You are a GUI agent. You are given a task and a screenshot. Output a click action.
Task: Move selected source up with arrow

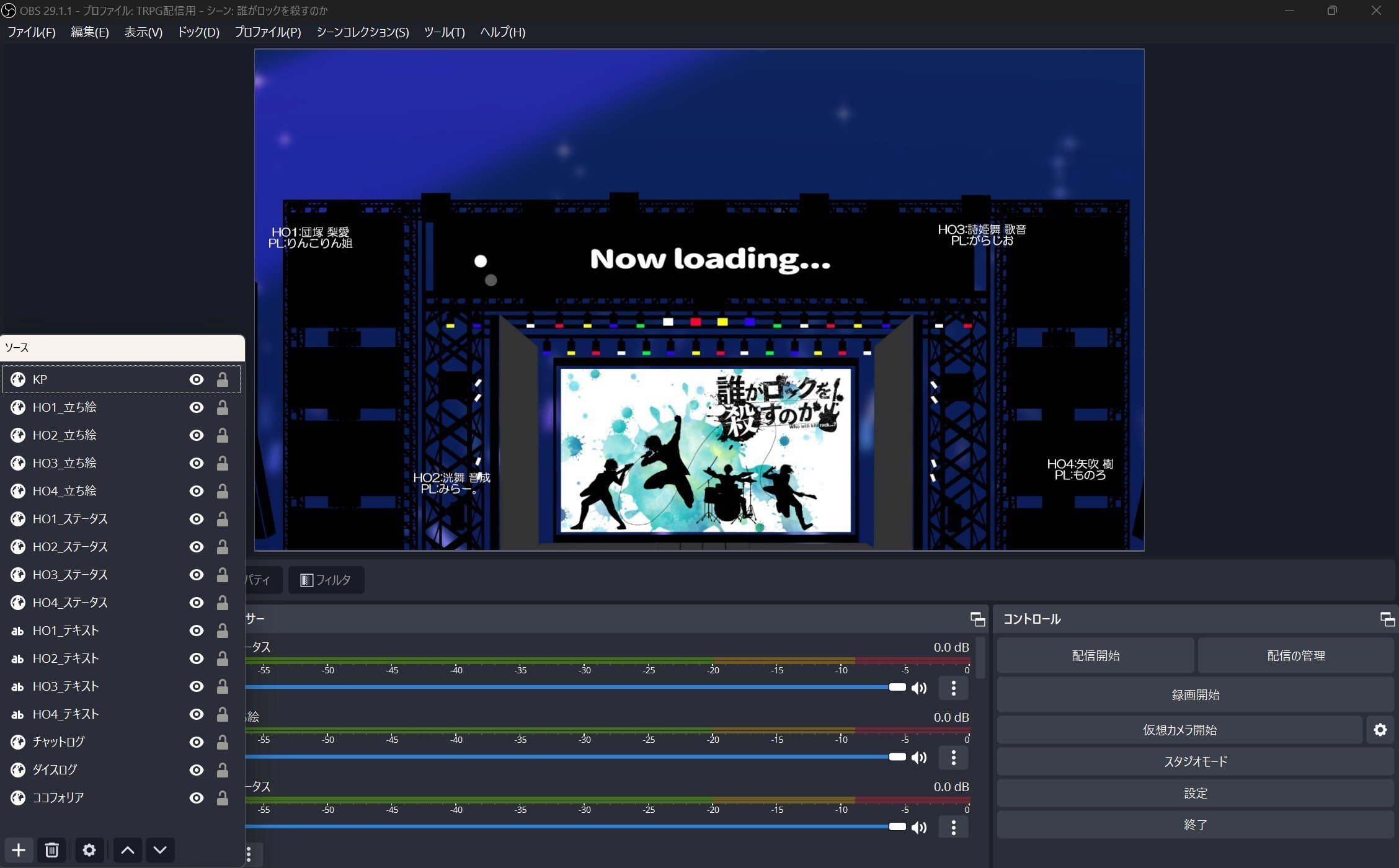tap(127, 850)
